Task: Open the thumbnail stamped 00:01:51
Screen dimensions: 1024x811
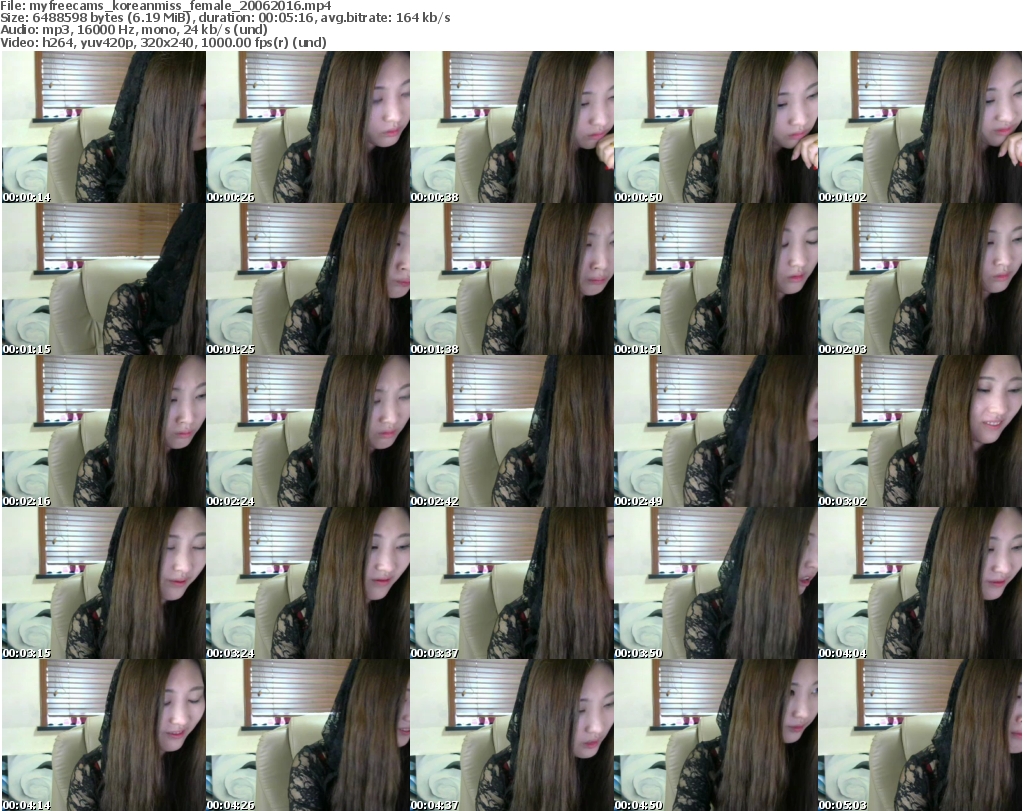Action: pos(716,279)
